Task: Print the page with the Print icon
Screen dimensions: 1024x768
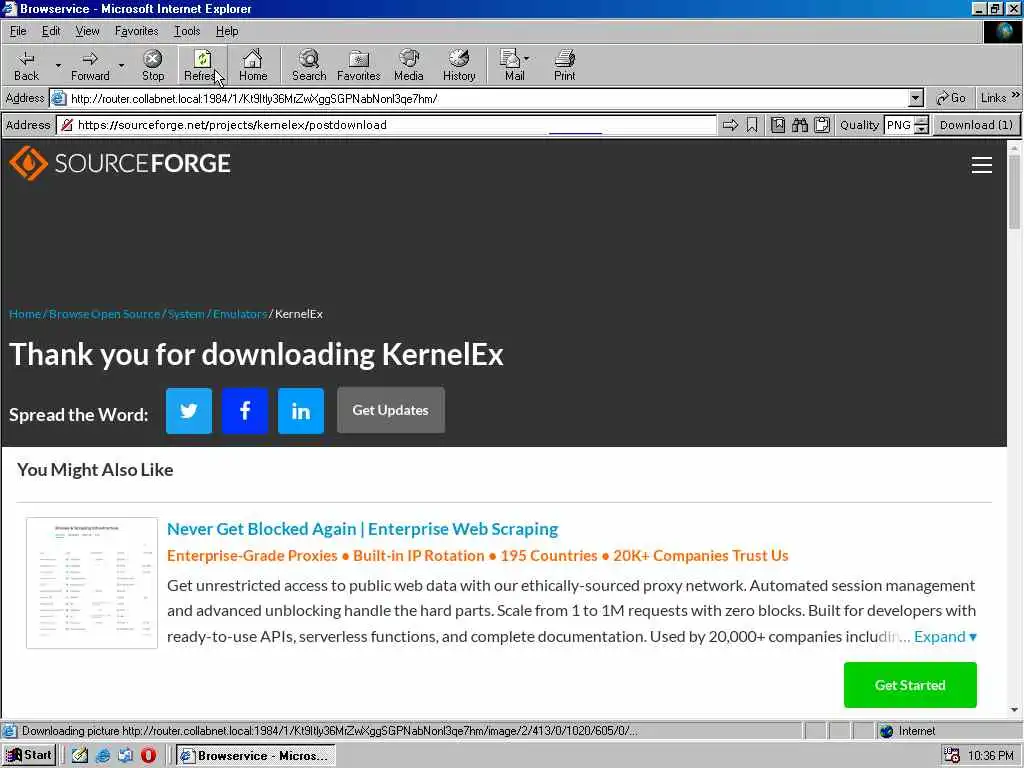Action: click(564, 65)
